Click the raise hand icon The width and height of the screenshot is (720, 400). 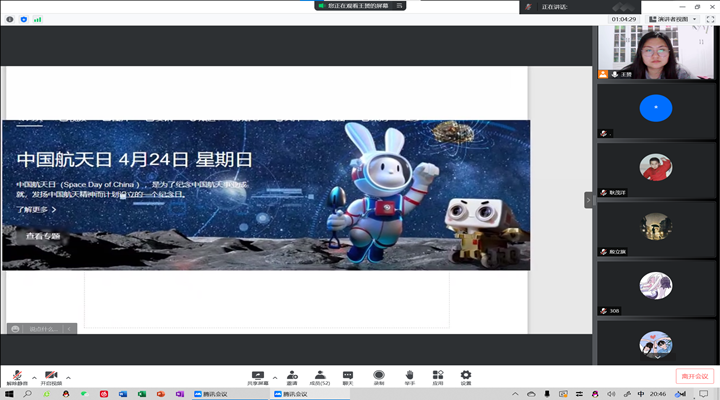(409, 375)
